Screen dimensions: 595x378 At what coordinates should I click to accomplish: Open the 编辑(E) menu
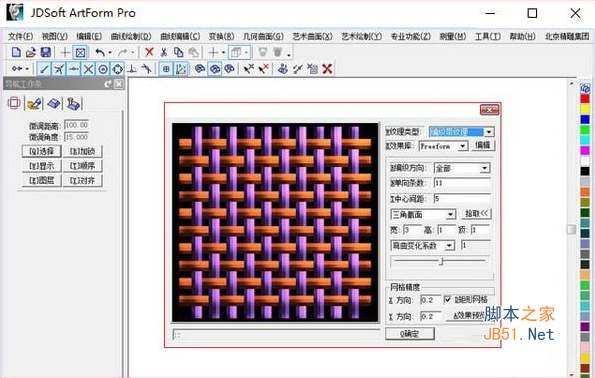coord(89,36)
